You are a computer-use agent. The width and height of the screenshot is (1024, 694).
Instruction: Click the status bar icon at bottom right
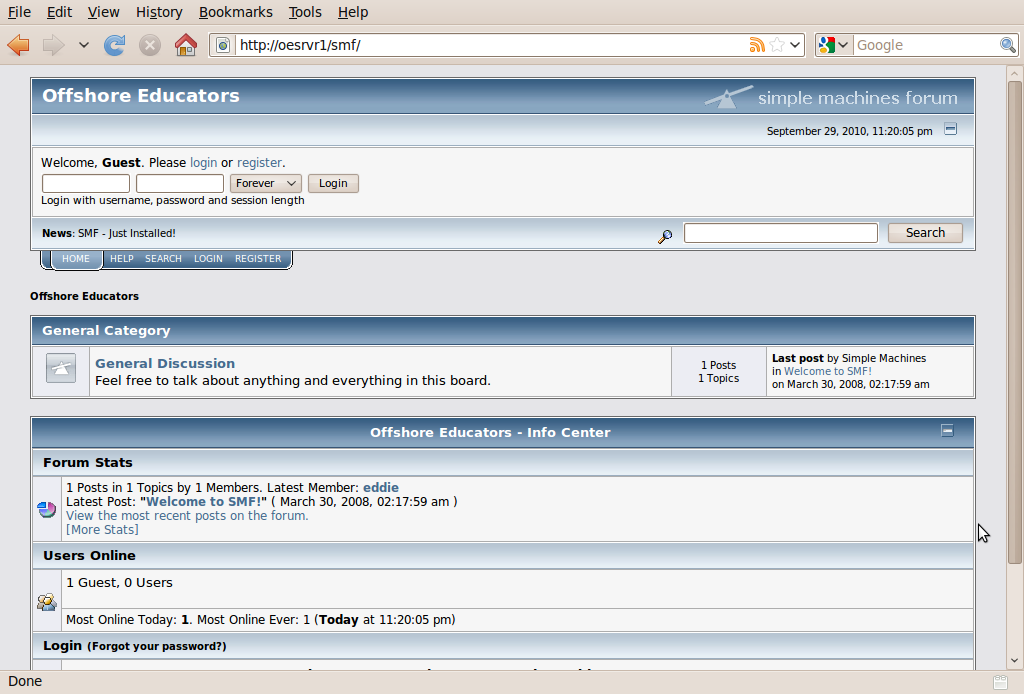click(x=1000, y=682)
